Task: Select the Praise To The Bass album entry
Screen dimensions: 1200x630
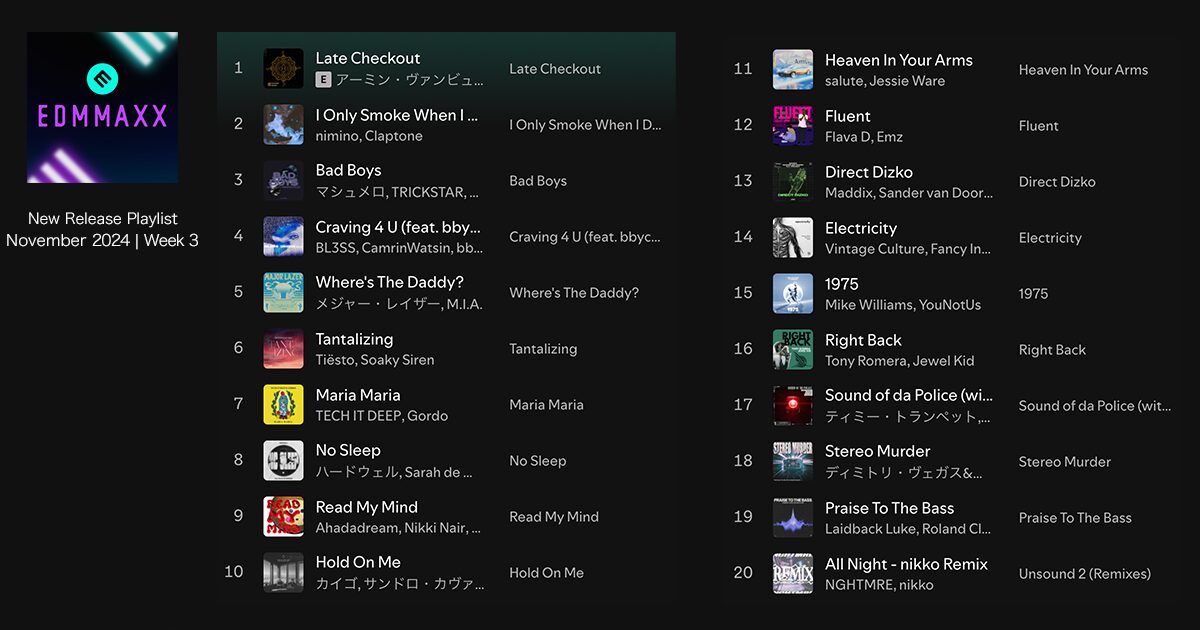Action: [1075, 518]
